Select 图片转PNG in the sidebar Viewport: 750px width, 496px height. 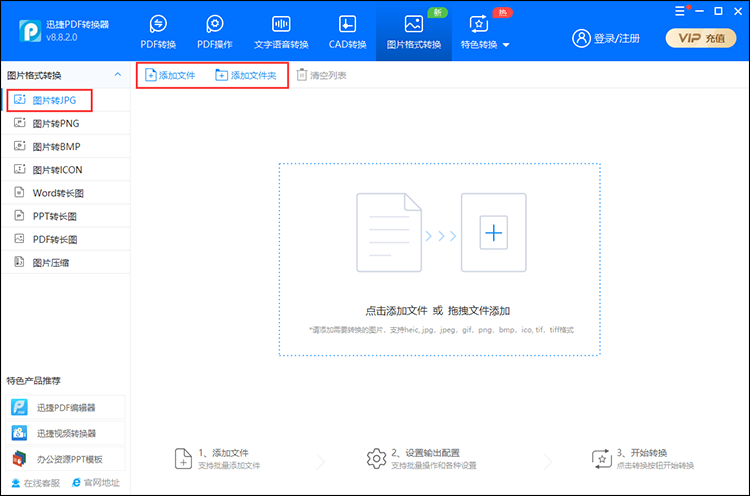tap(66, 123)
